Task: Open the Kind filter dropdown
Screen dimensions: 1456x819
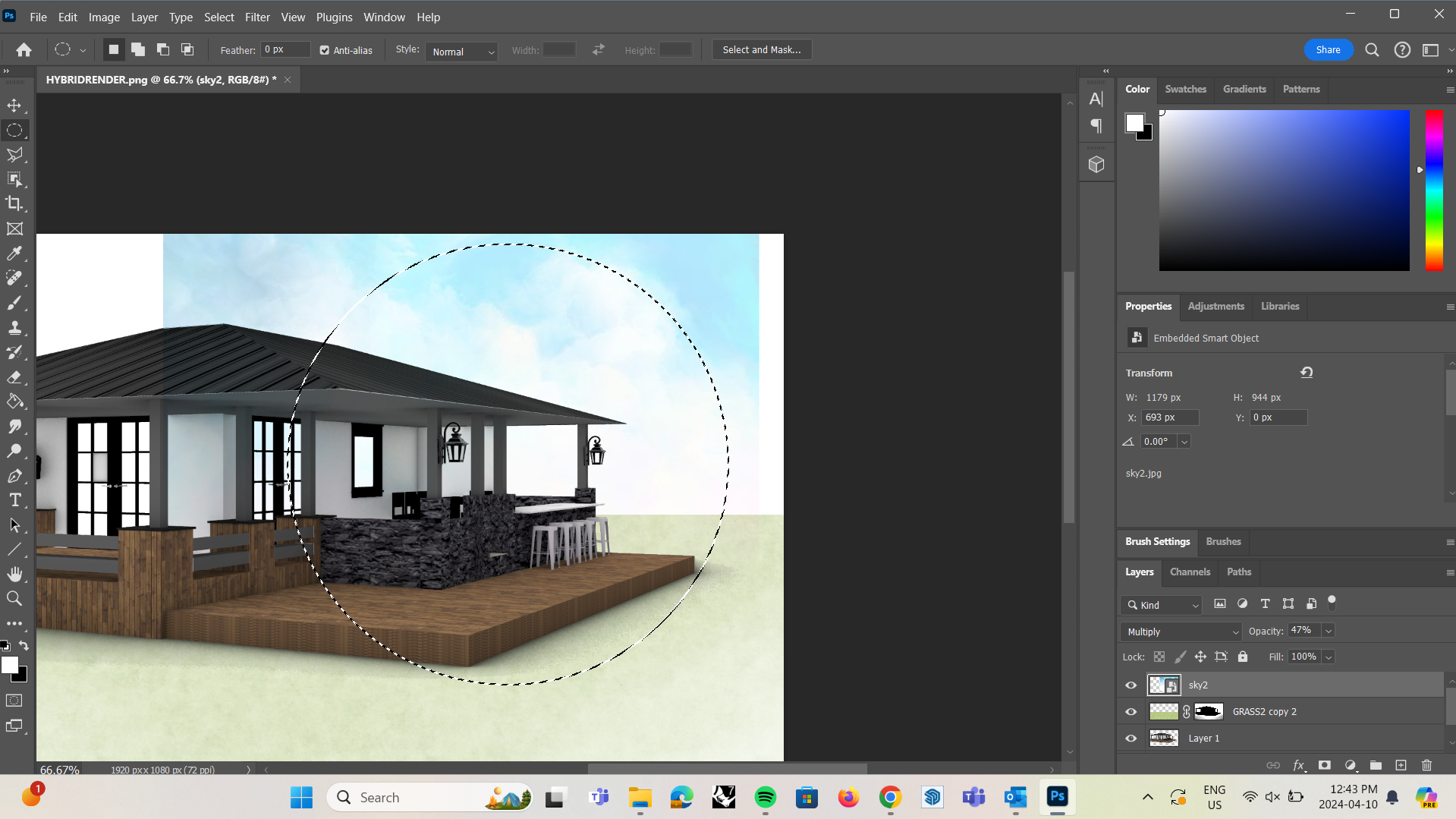Action: (1162, 605)
